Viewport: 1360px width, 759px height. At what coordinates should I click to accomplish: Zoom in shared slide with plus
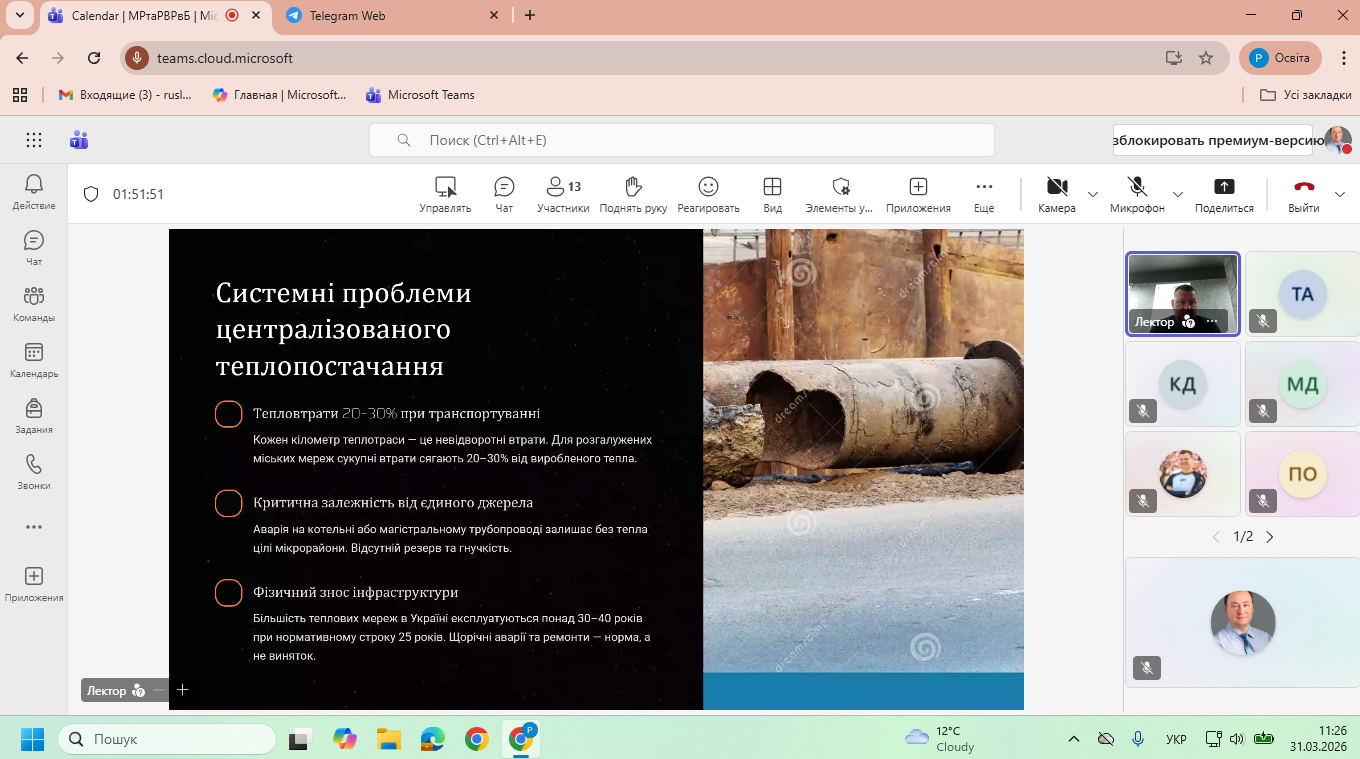point(183,690)
